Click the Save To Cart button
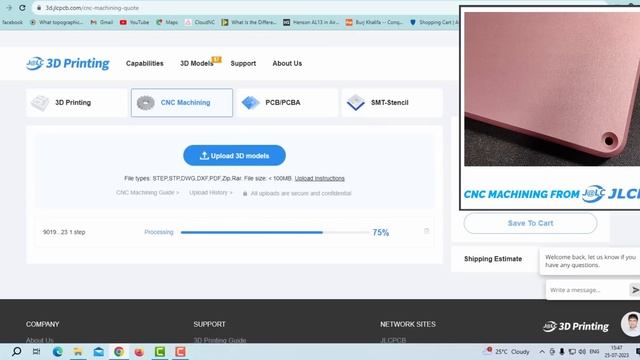The height and width of the screenshot is (360, 640). 530,223
